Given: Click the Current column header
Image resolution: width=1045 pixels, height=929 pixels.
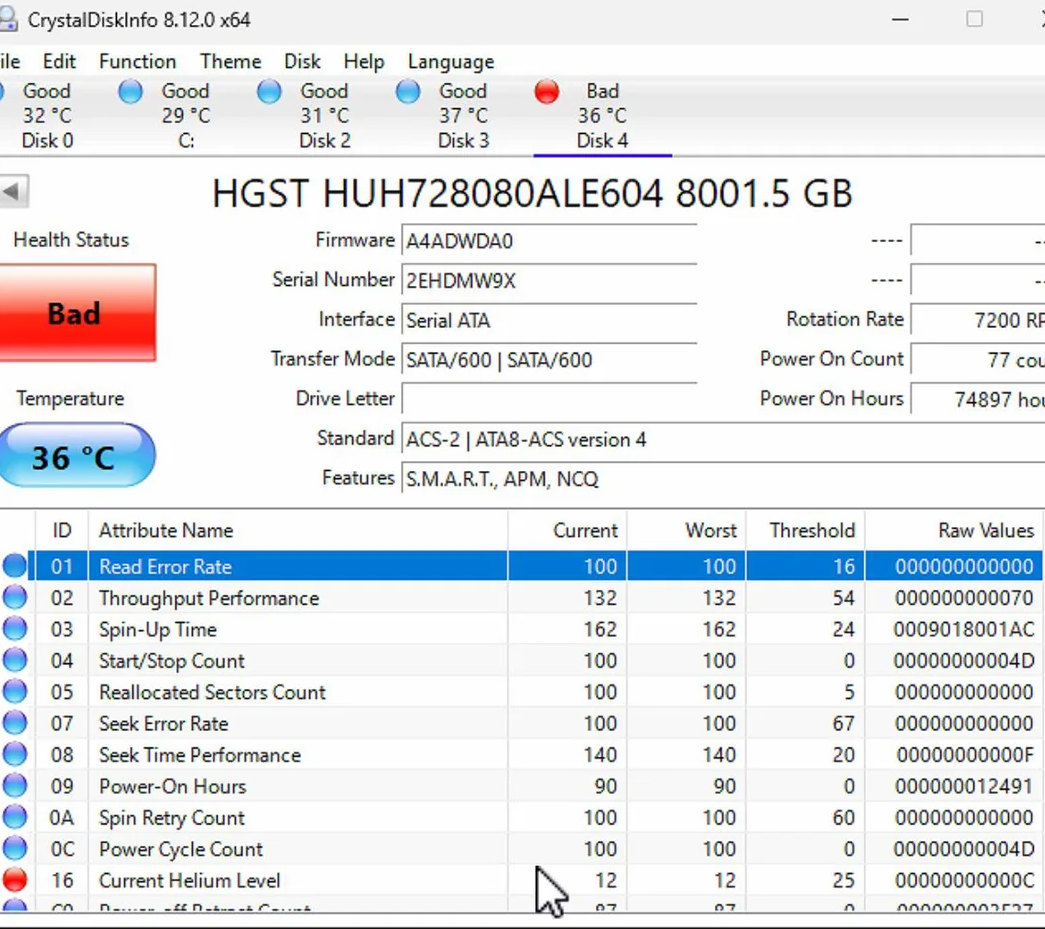Looking at the screenshot, I should 567,530.
